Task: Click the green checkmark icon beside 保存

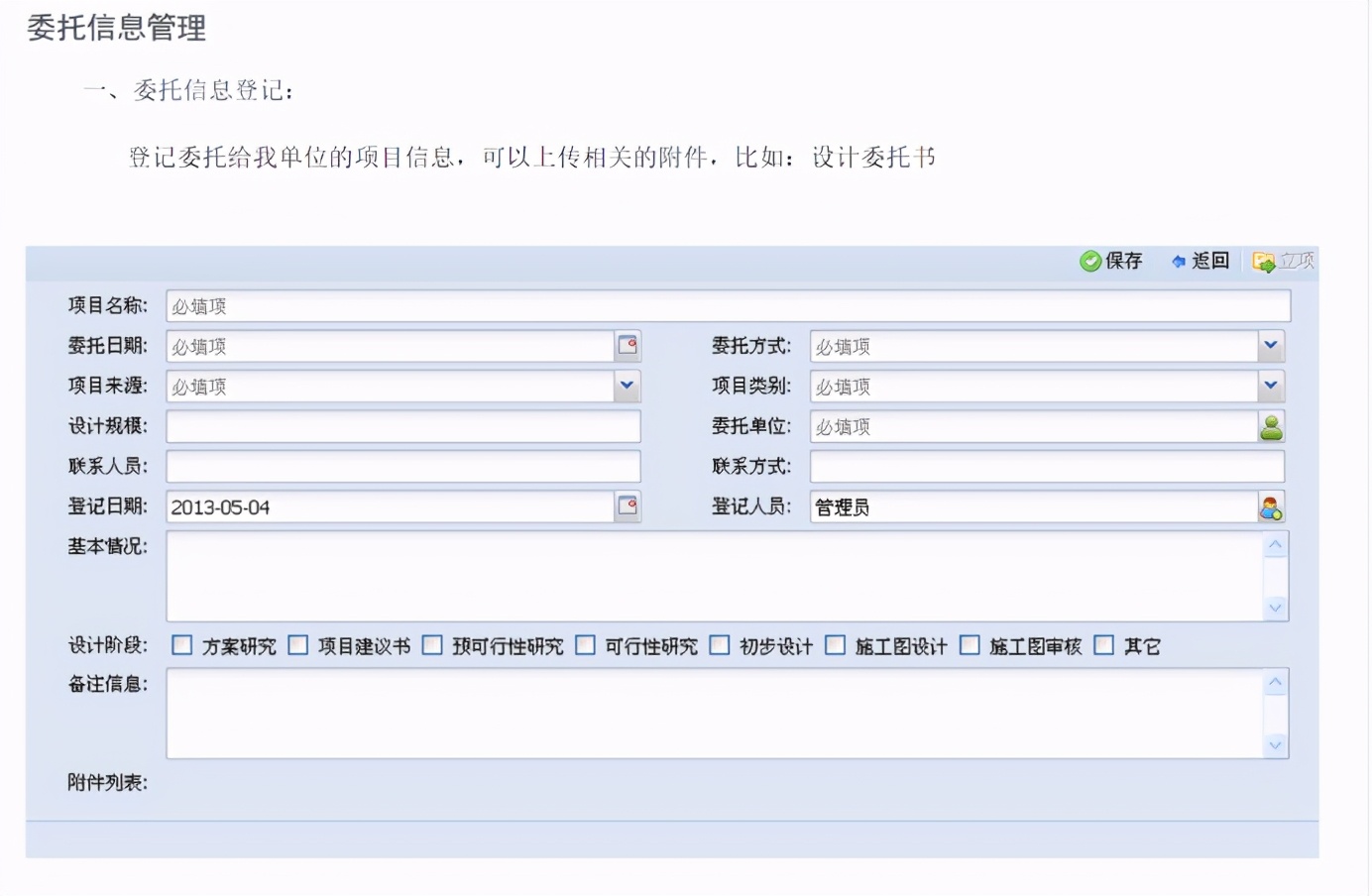Action: tap(1088, 261)
